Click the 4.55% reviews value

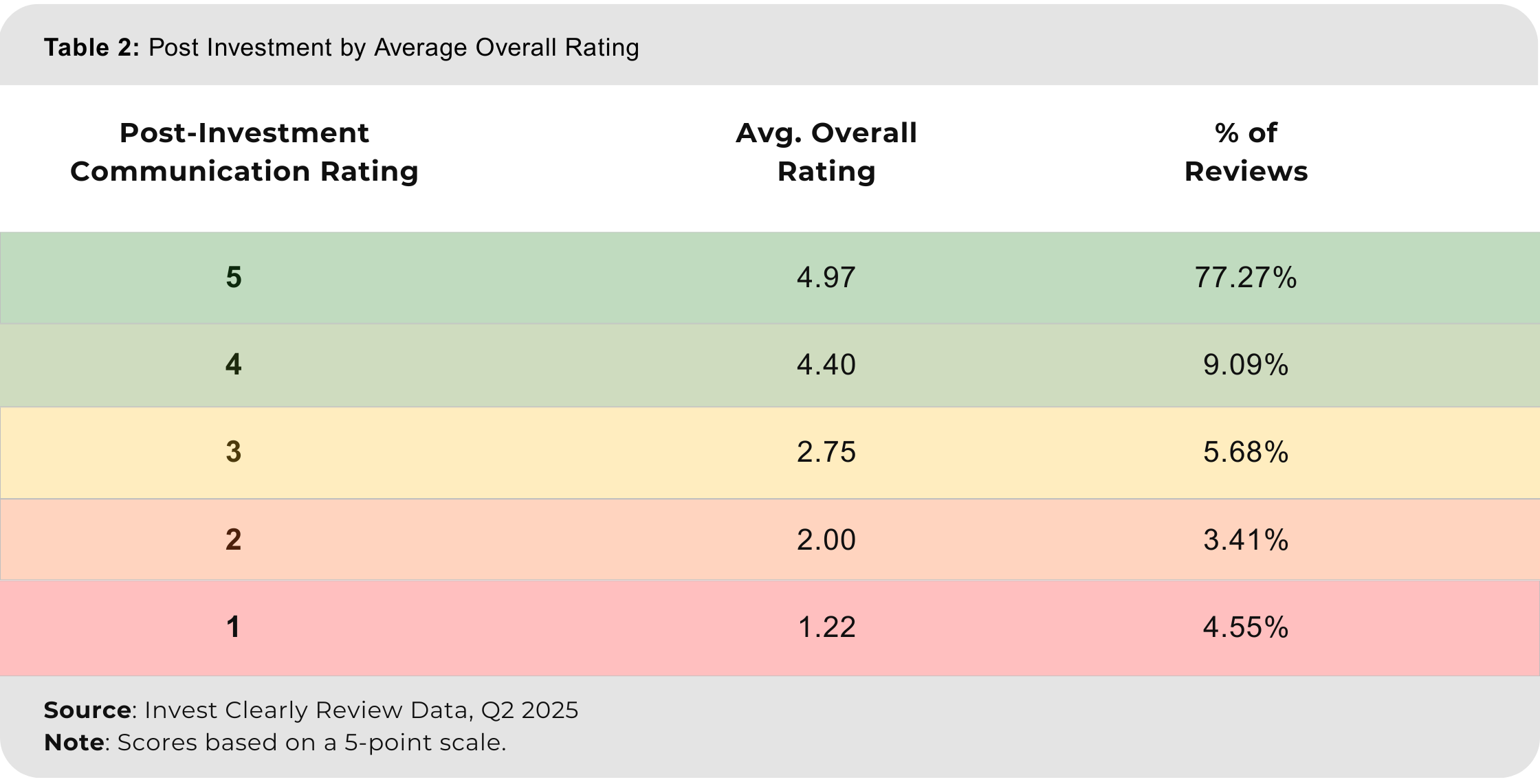1245,627
